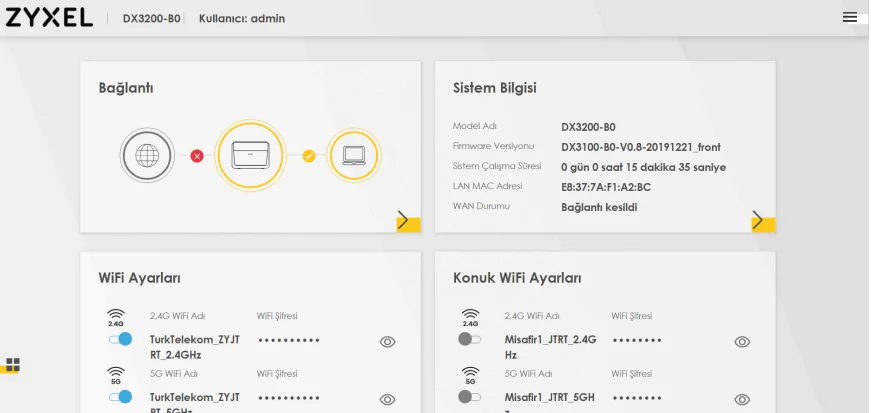Click the ZYXEL logo

click(x=49, y=18)
